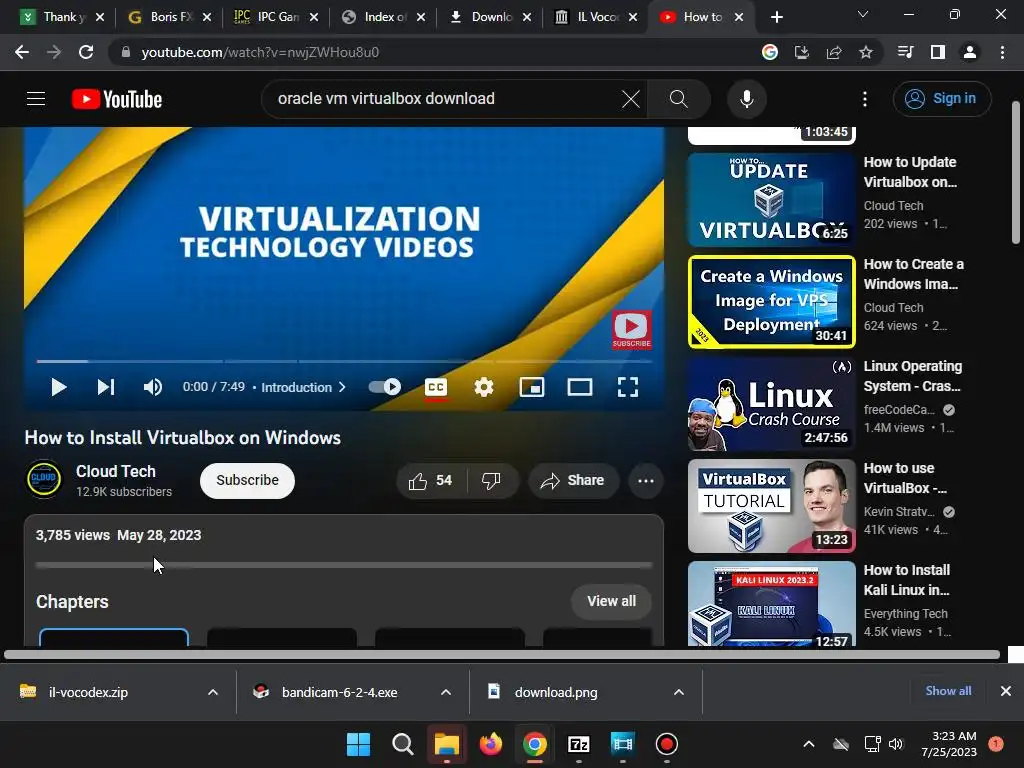Image resolution: width=1024 pixels, height=768 pixels.
Task: Expand the tab search dropdown arrow
Action: pyautogui.click(x=863, y=14)
